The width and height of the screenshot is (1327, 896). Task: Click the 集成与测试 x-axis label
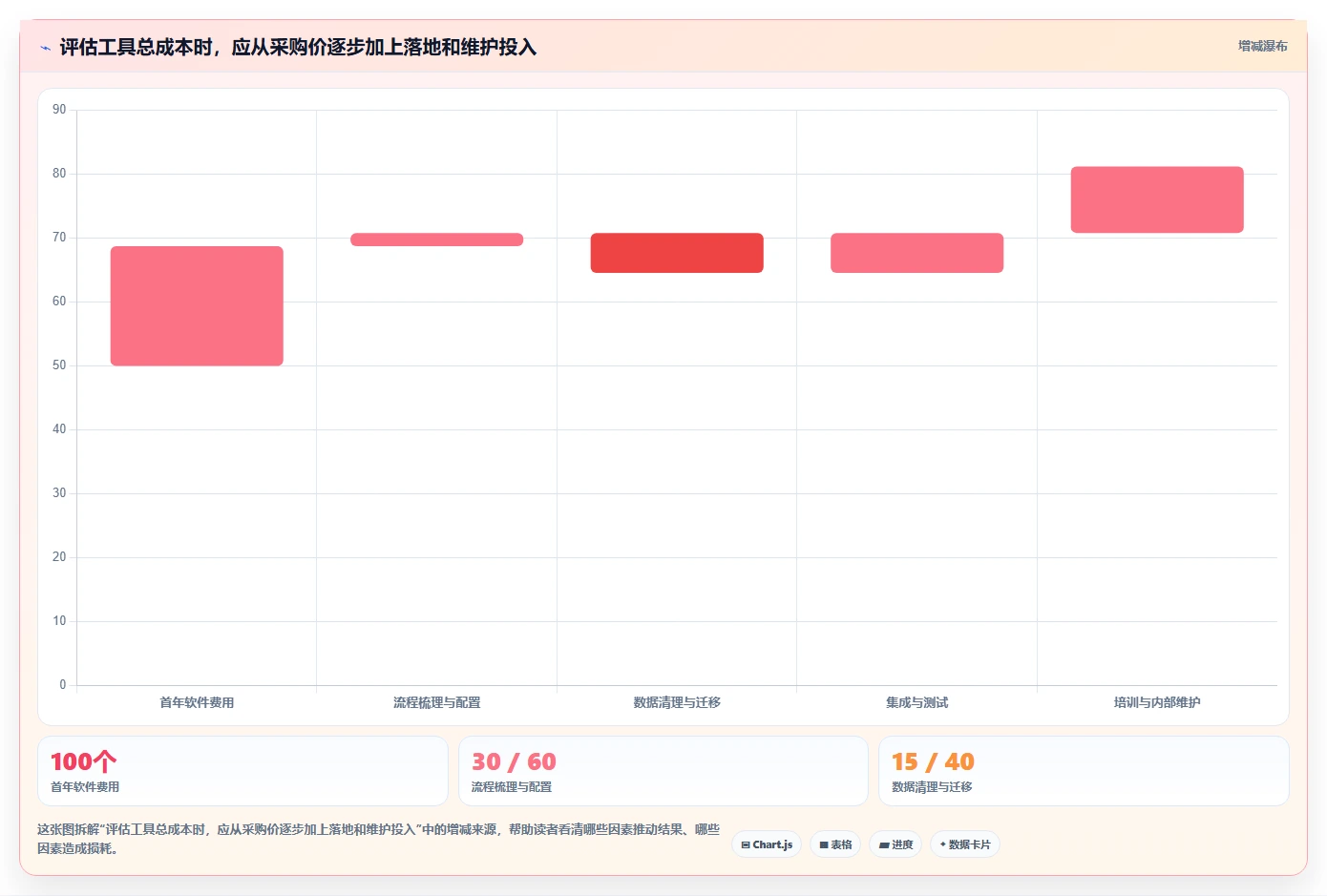(916, 702)
